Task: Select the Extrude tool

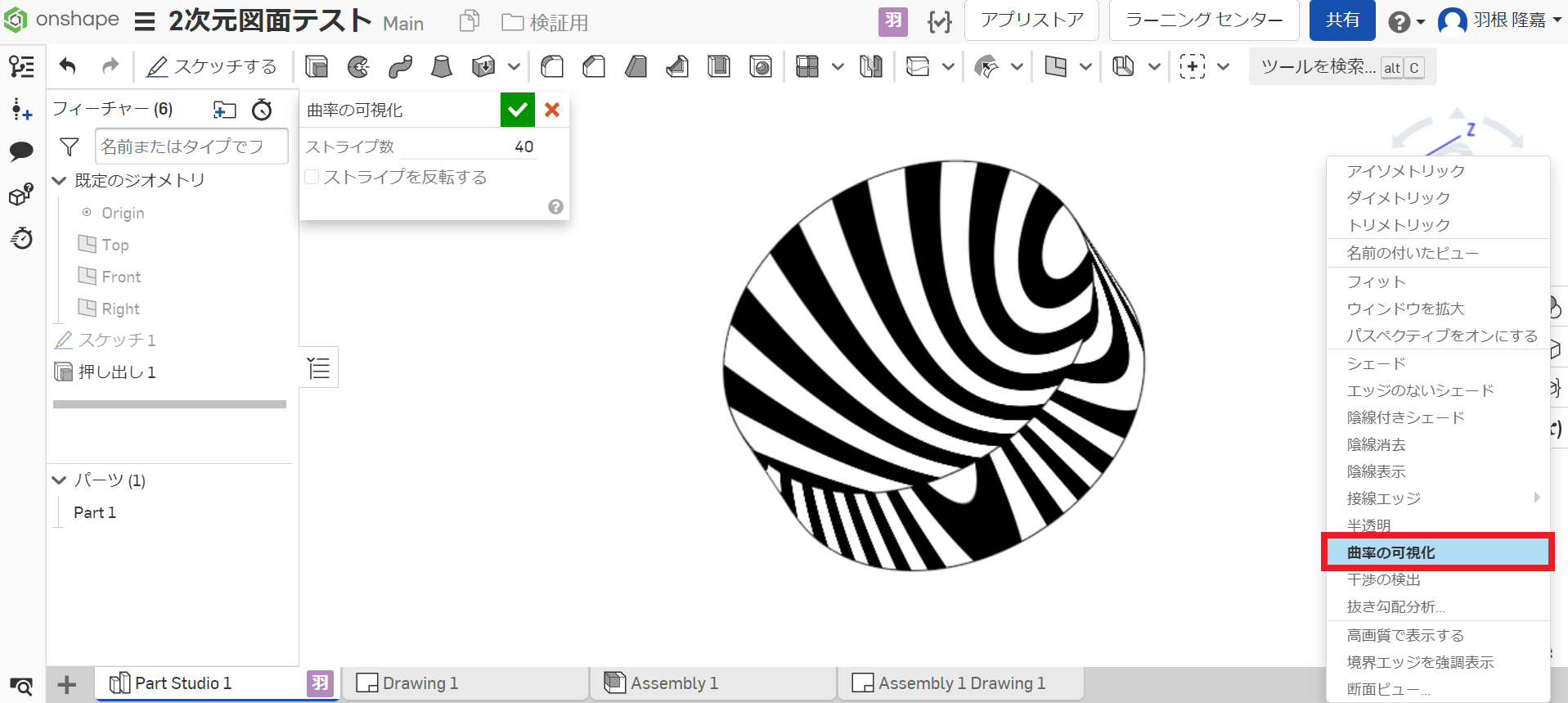Action: [317, 66]
